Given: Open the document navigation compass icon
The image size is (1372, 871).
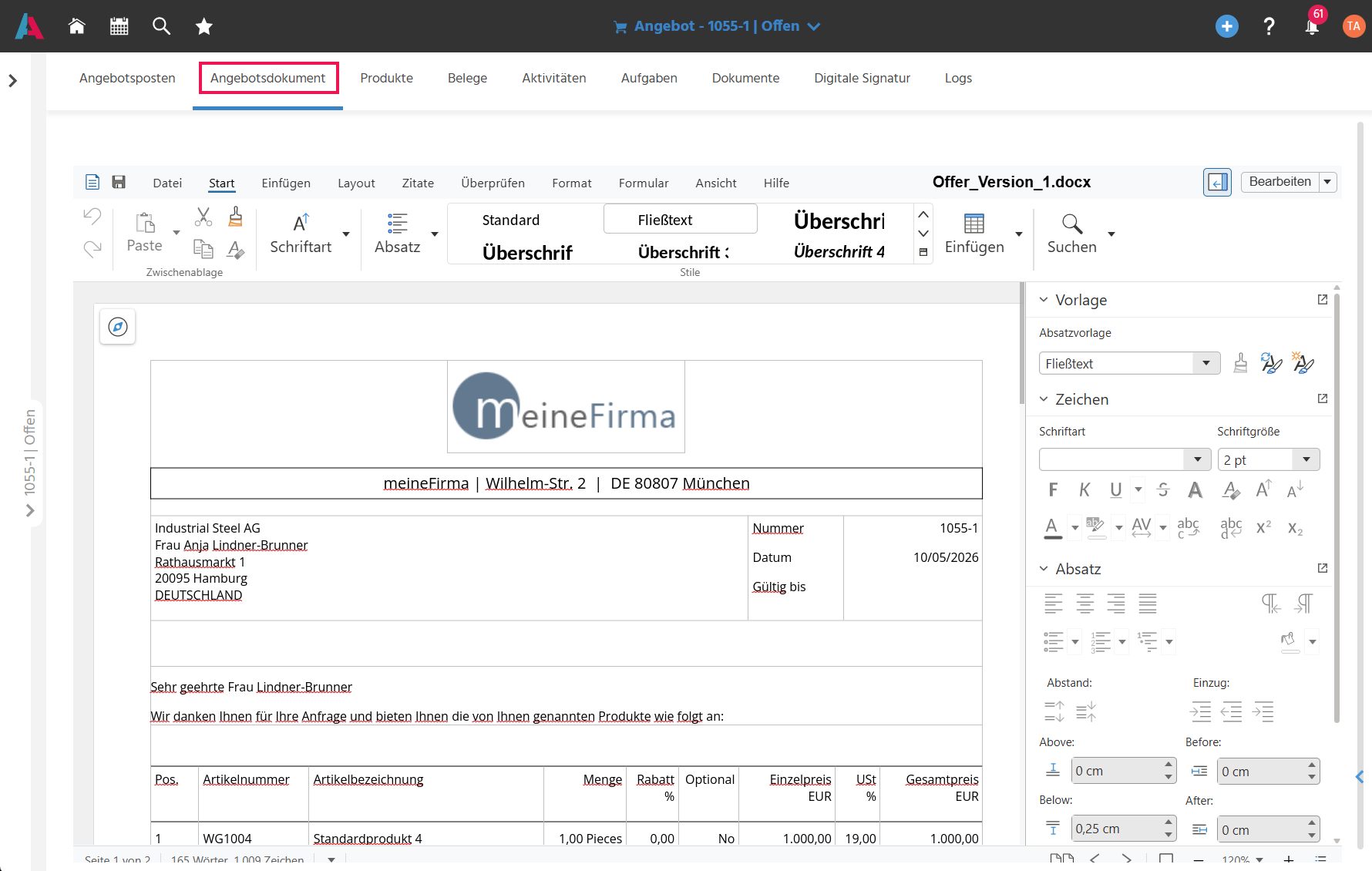Looking at the screenshot, I should [x=118, y=327].
